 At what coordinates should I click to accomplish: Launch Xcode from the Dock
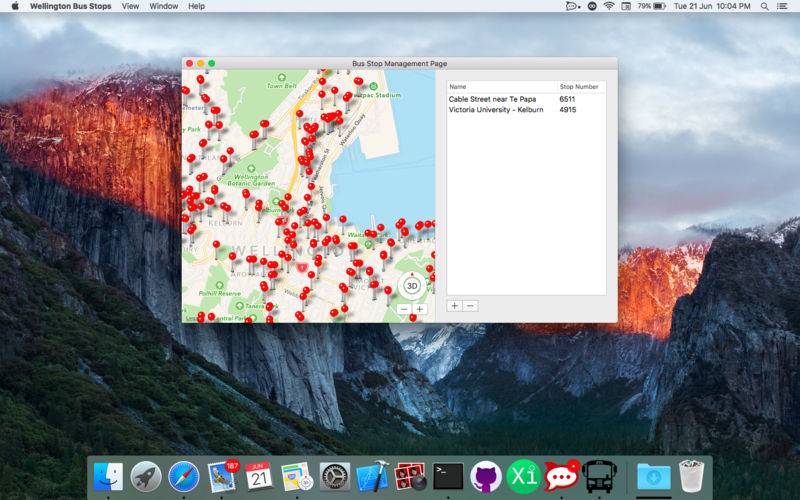372,475
